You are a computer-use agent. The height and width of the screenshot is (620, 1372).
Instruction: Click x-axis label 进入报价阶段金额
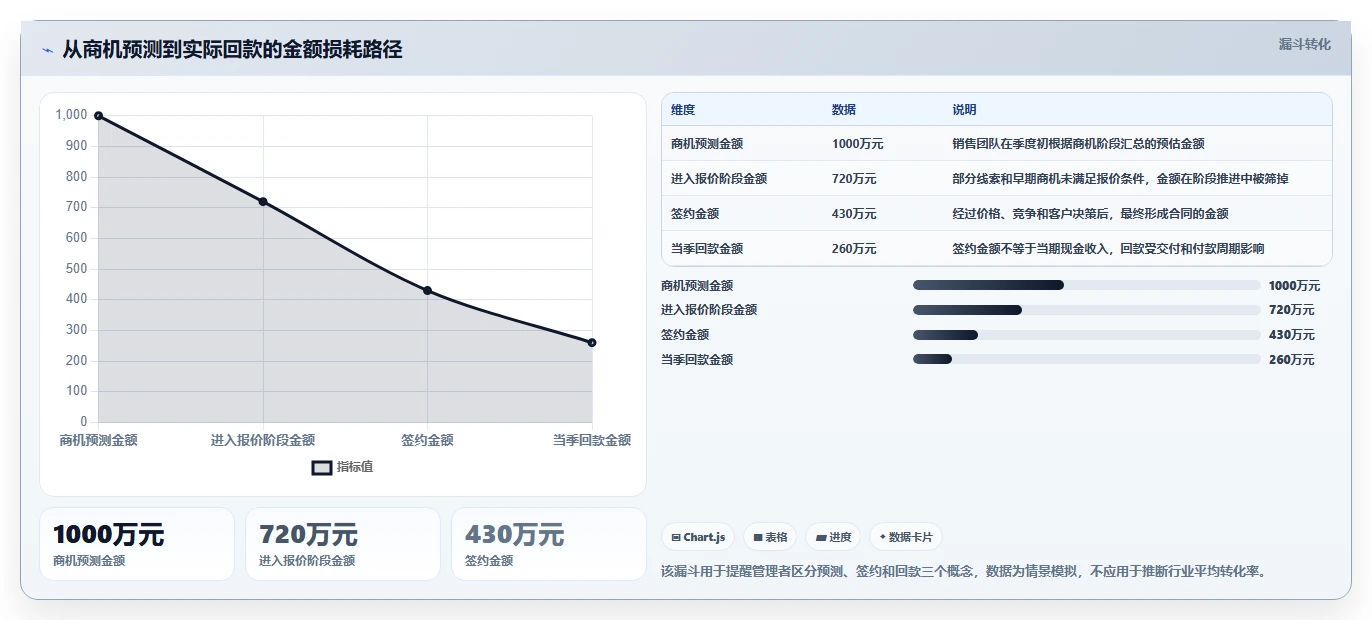[x=263, y=440]
